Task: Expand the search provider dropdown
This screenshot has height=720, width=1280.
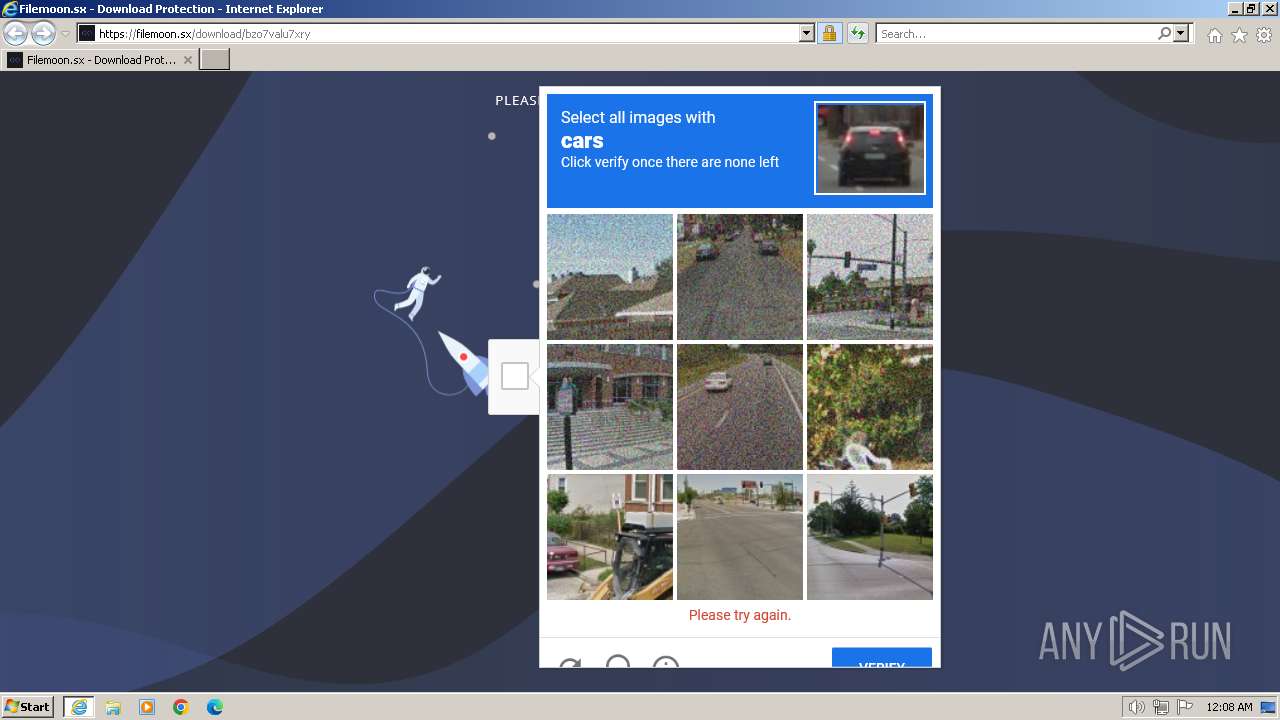Action: [x=1181, y=34]
